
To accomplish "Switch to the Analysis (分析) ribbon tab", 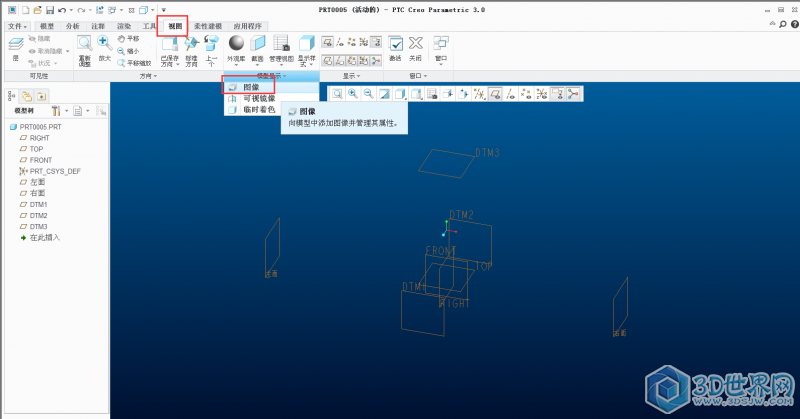I will click(x=73, y=26).
